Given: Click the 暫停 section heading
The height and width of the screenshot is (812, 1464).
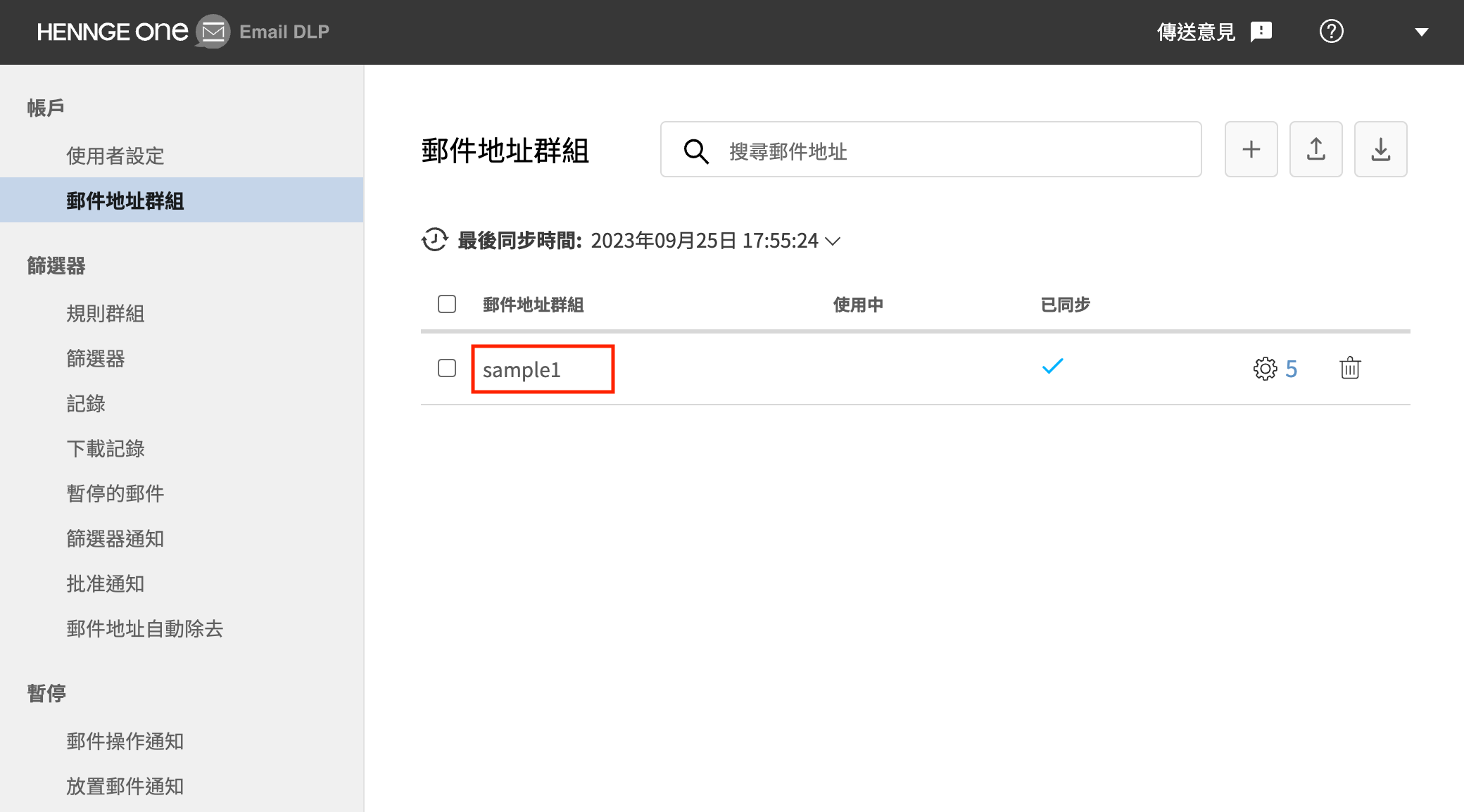Looking at the screenshot, I should pyautogui.click(x=46, y=693).
